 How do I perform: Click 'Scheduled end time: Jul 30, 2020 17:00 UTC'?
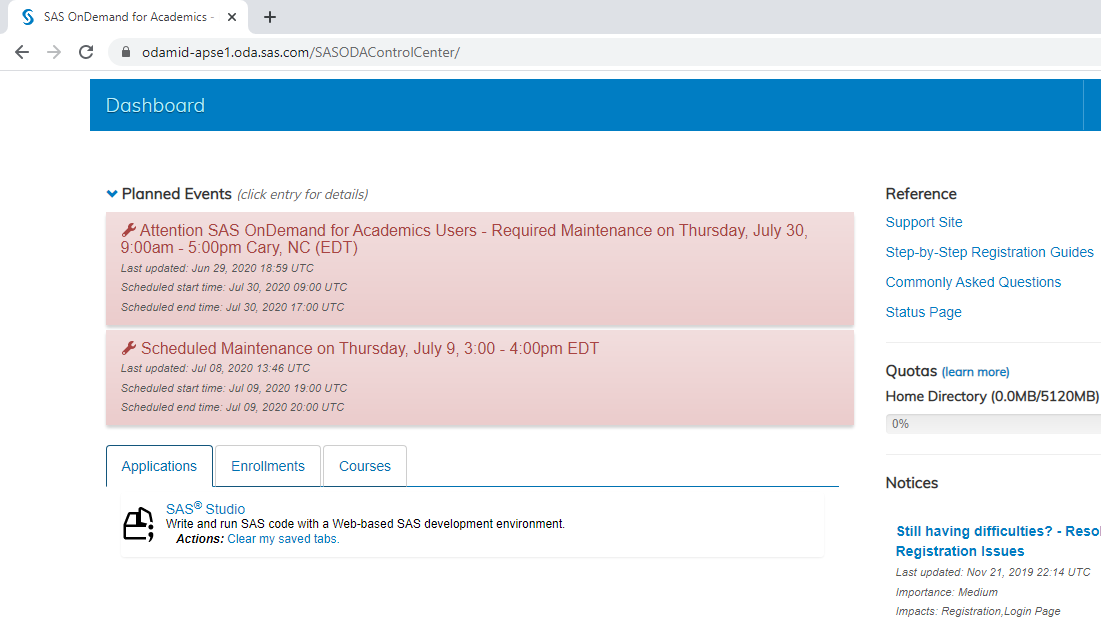click(232, 307)
